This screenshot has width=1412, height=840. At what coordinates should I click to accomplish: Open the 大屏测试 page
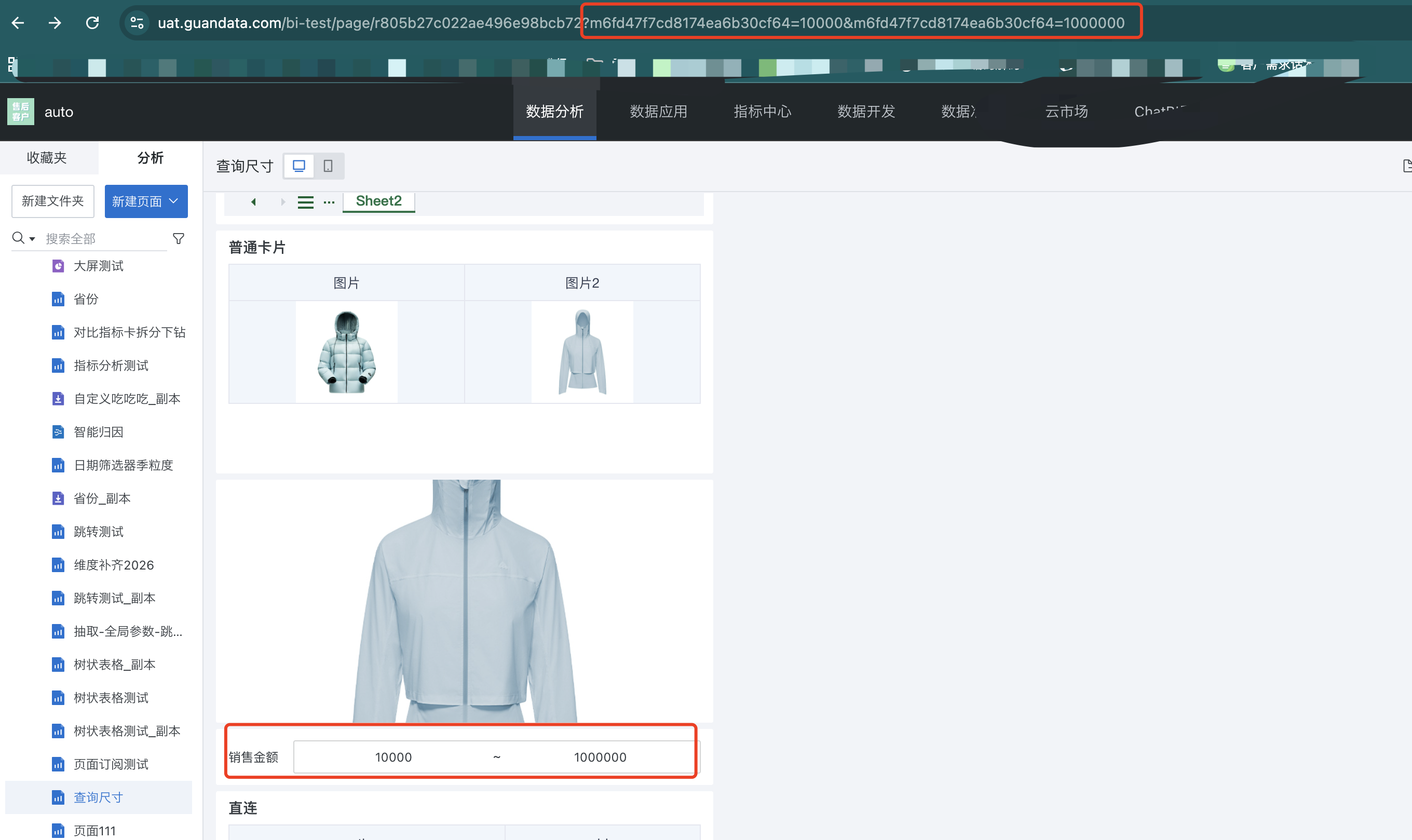[x=99, y=265]
